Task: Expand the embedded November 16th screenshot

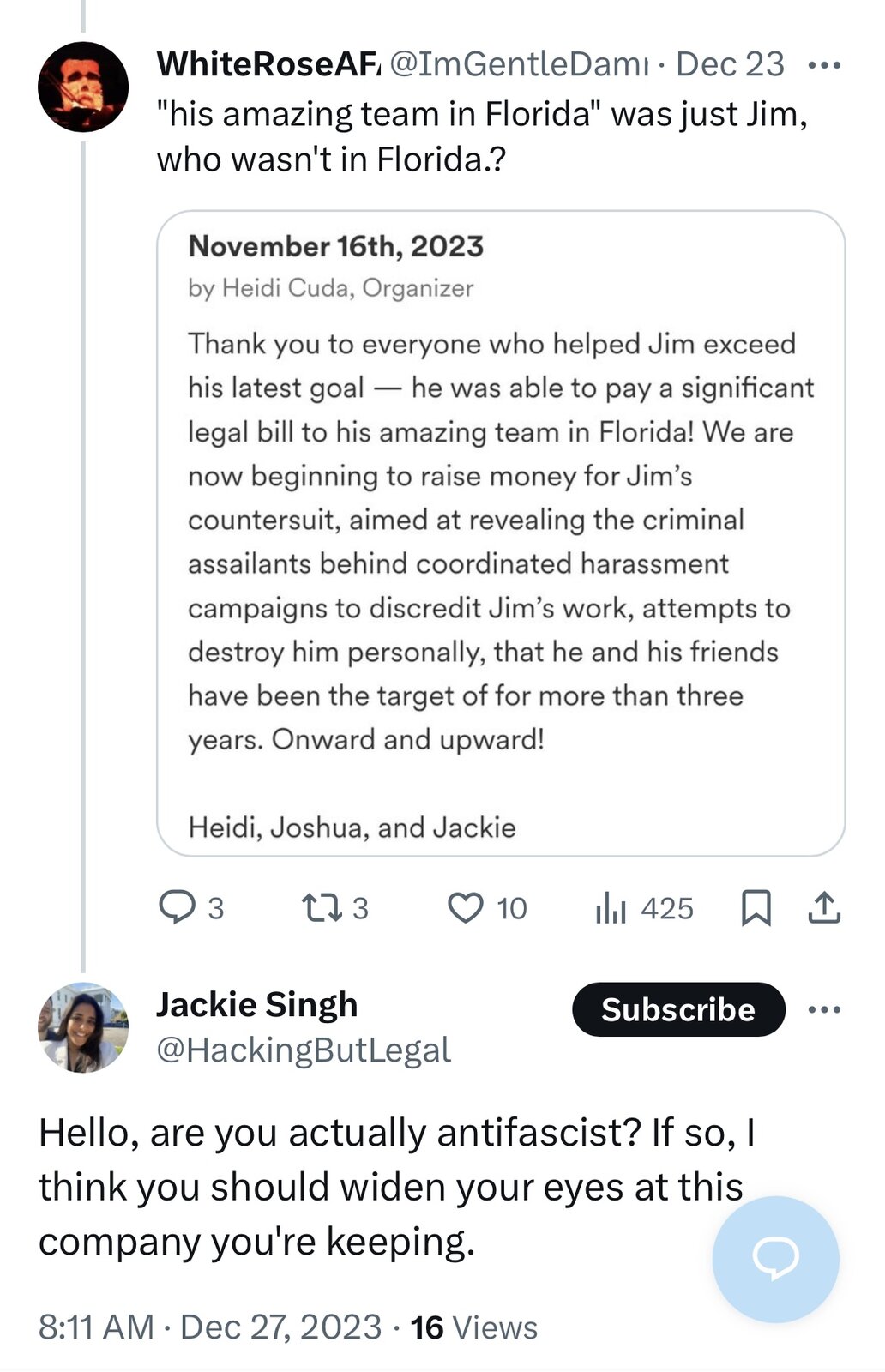Action: [501, 533]
